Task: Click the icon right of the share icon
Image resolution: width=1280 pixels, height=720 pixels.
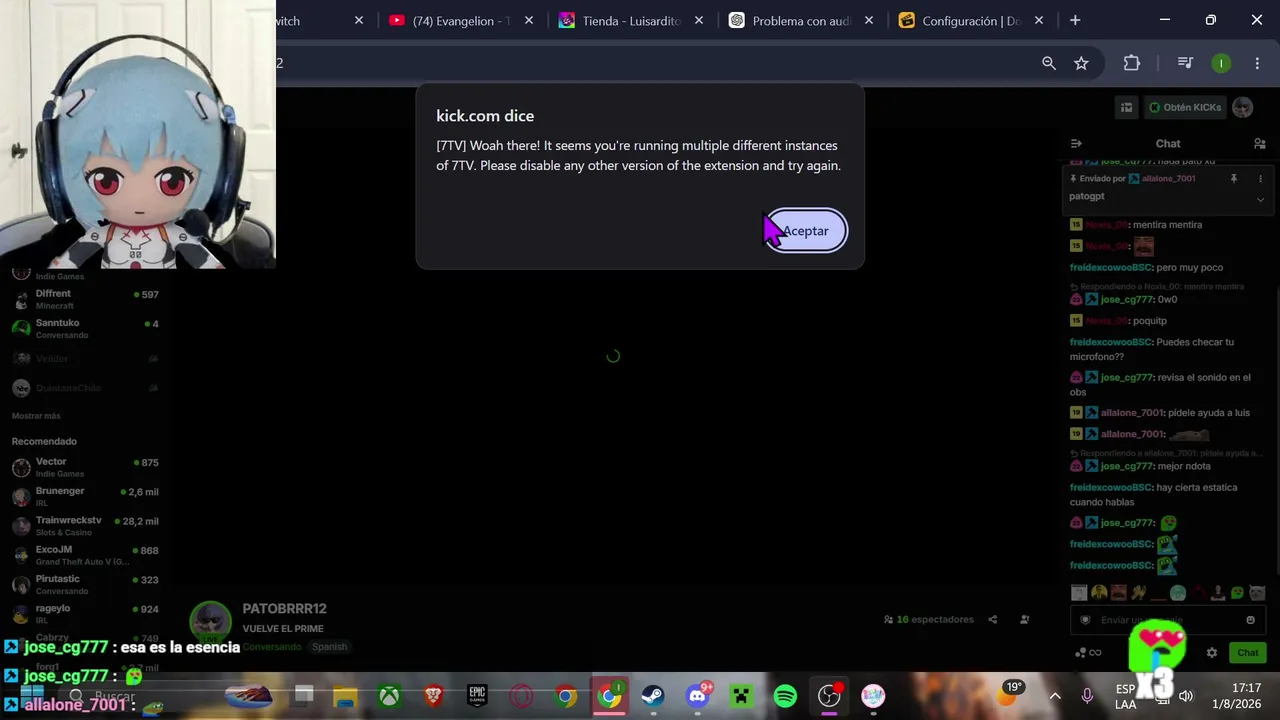Action: 1024,620
